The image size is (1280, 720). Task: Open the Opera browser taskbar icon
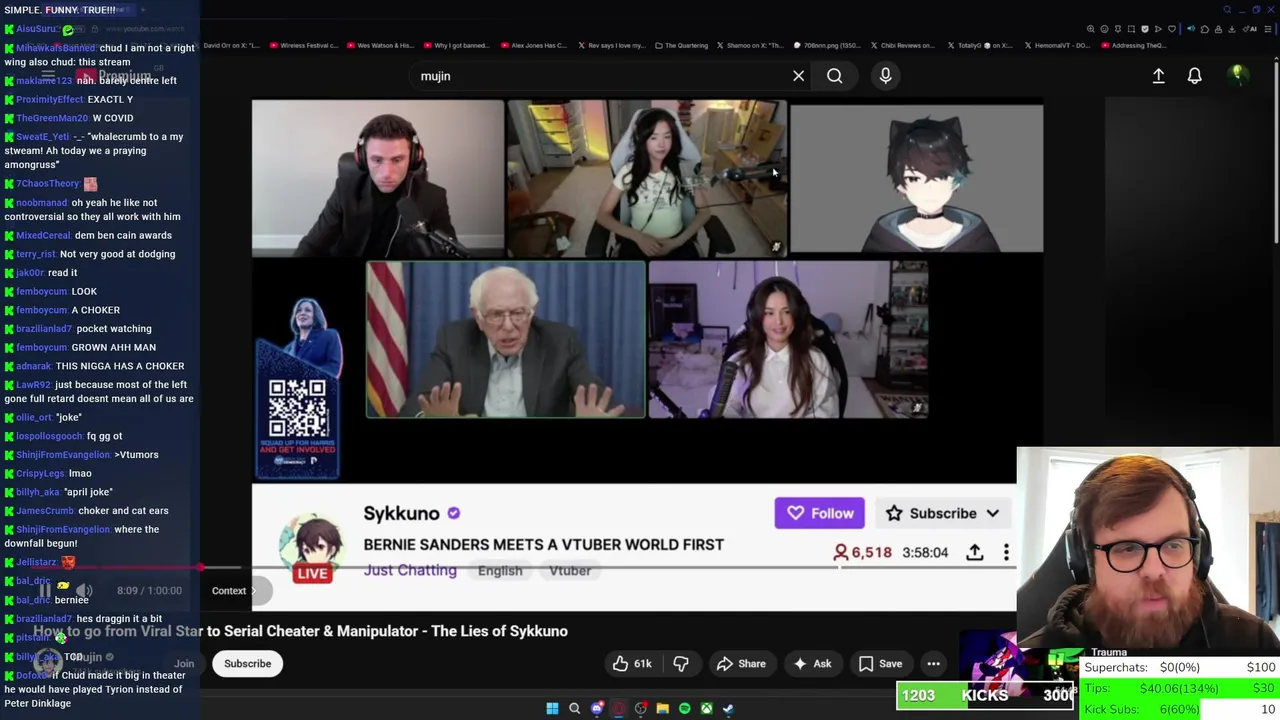click(619, 709)
